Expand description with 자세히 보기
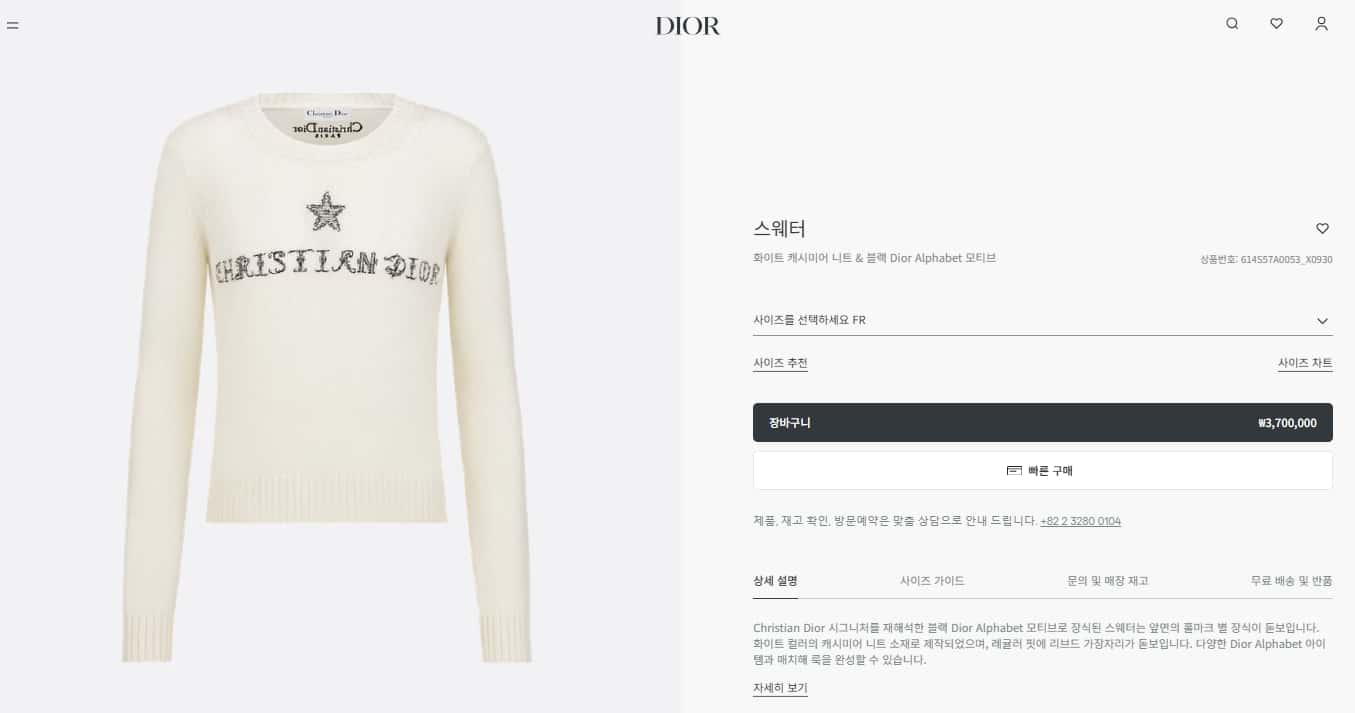The width and height of the screenshot is (1355, 713). [x=780, y=688]
